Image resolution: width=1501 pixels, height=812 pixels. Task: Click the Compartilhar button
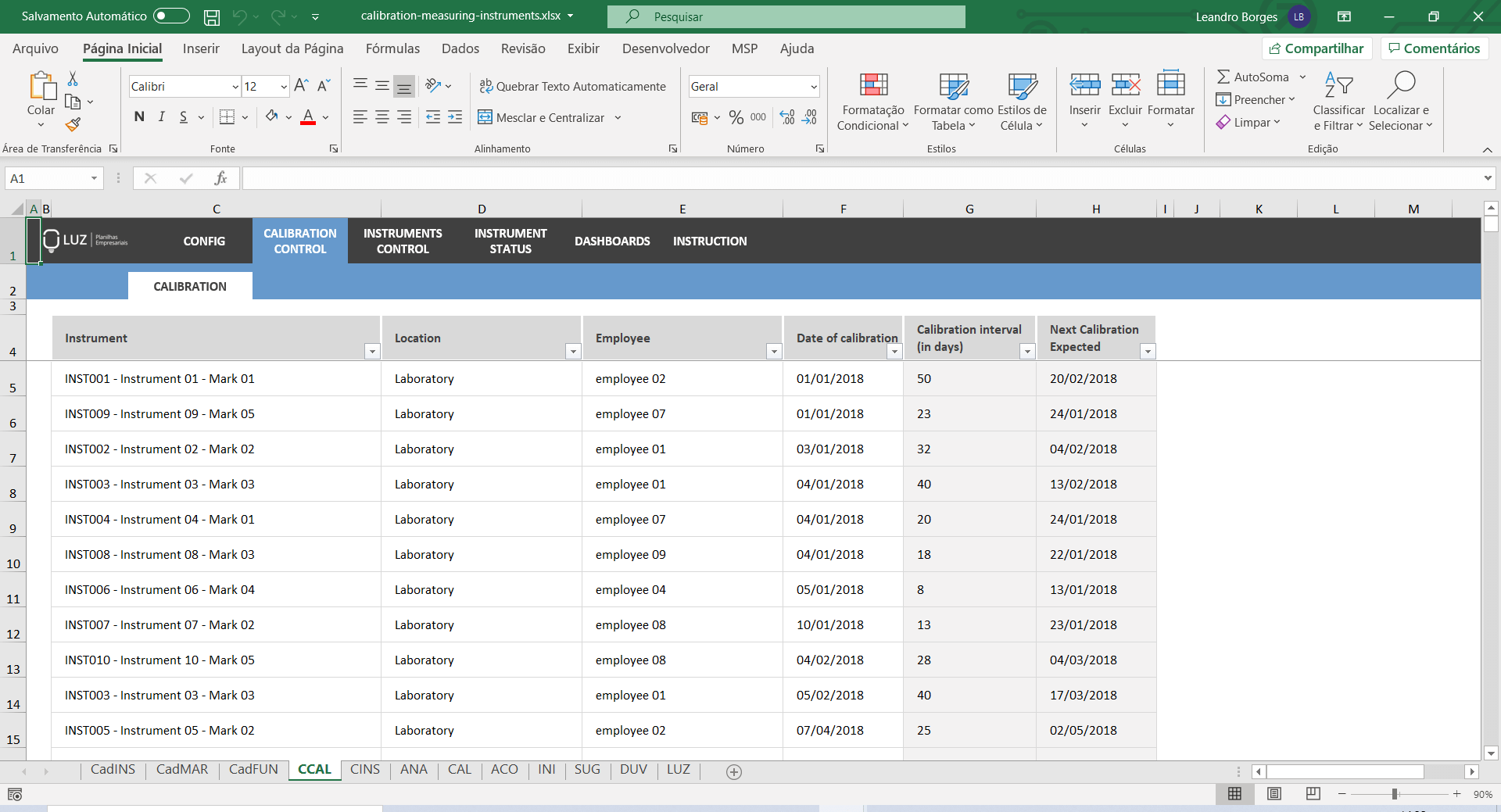click(x=1317, y=48)
